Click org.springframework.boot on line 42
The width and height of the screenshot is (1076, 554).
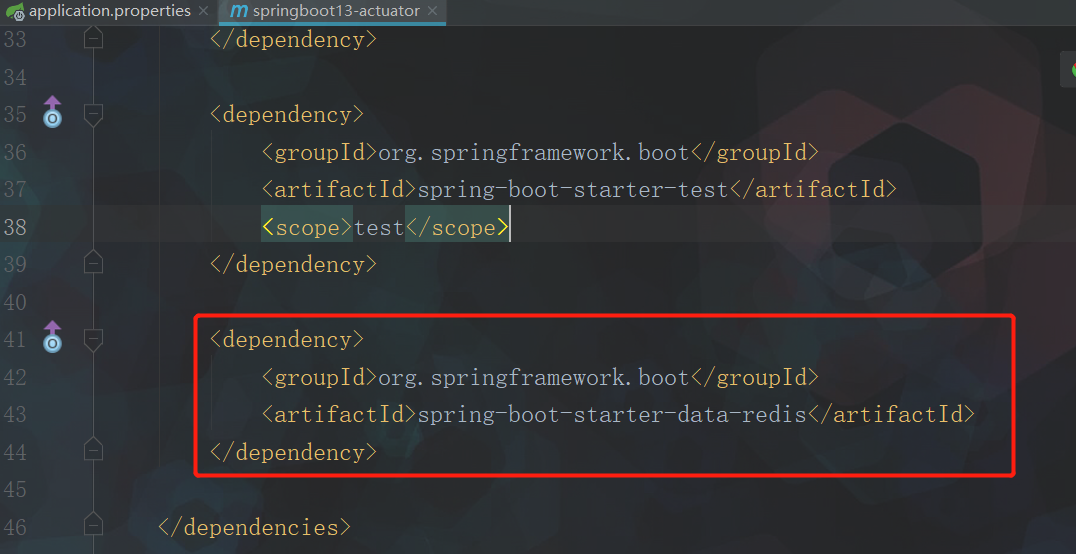[534, 378]
